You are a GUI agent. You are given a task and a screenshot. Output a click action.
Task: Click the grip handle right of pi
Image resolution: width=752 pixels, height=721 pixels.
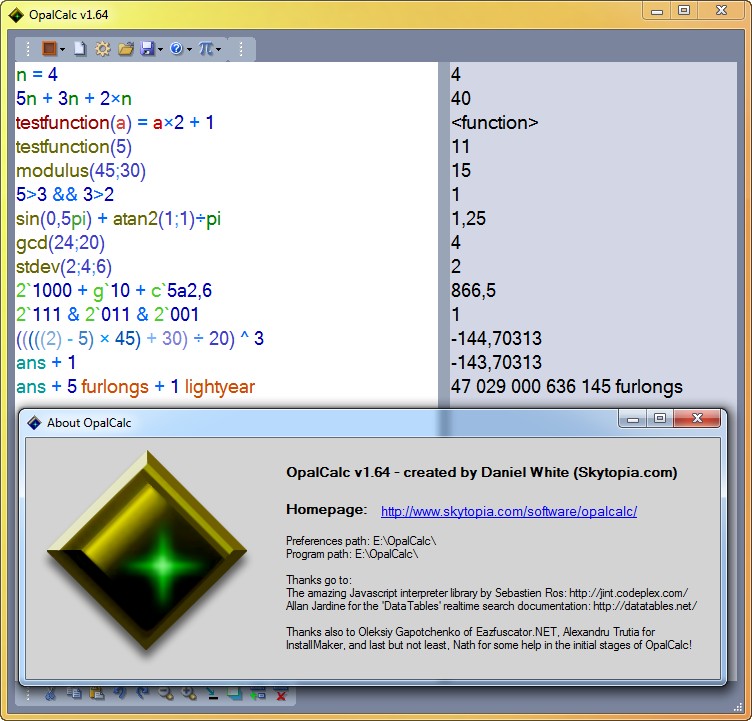click(x=241, y=48)
